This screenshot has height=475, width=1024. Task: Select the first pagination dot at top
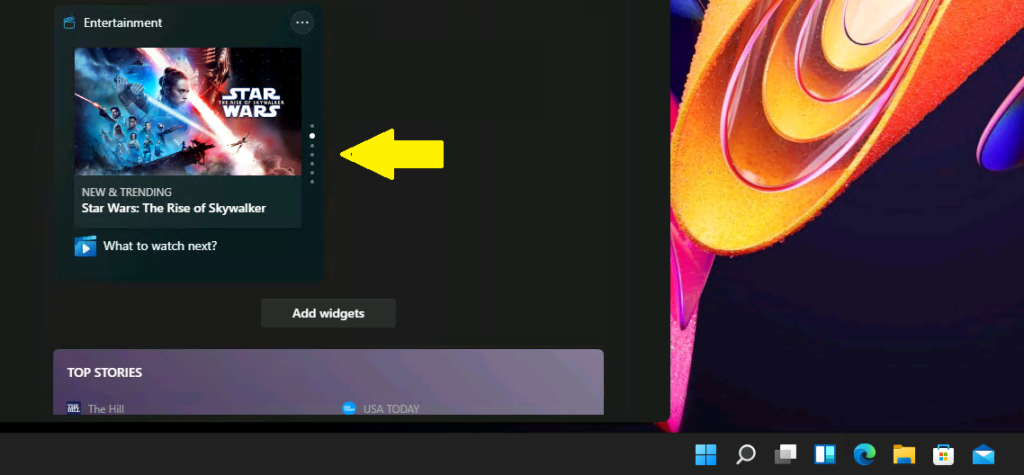pyautogui.click(x=312, y=126)
